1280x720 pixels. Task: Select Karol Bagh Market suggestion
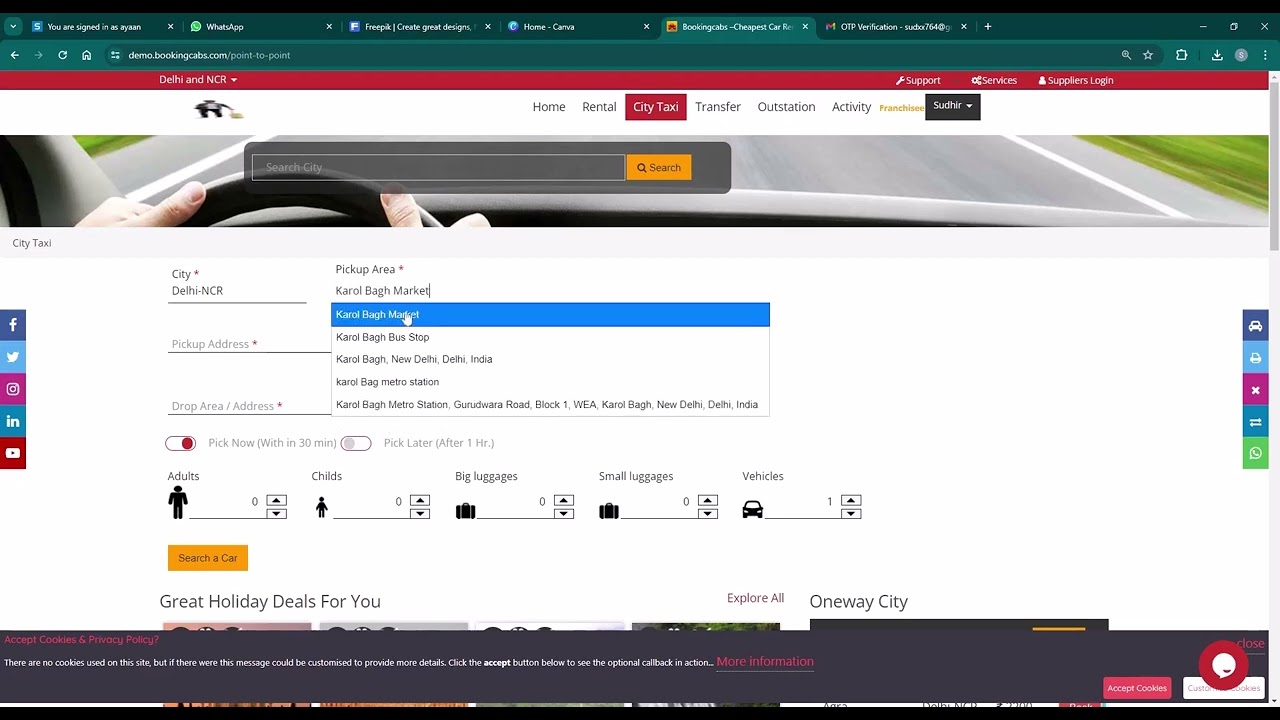point(551,315)
